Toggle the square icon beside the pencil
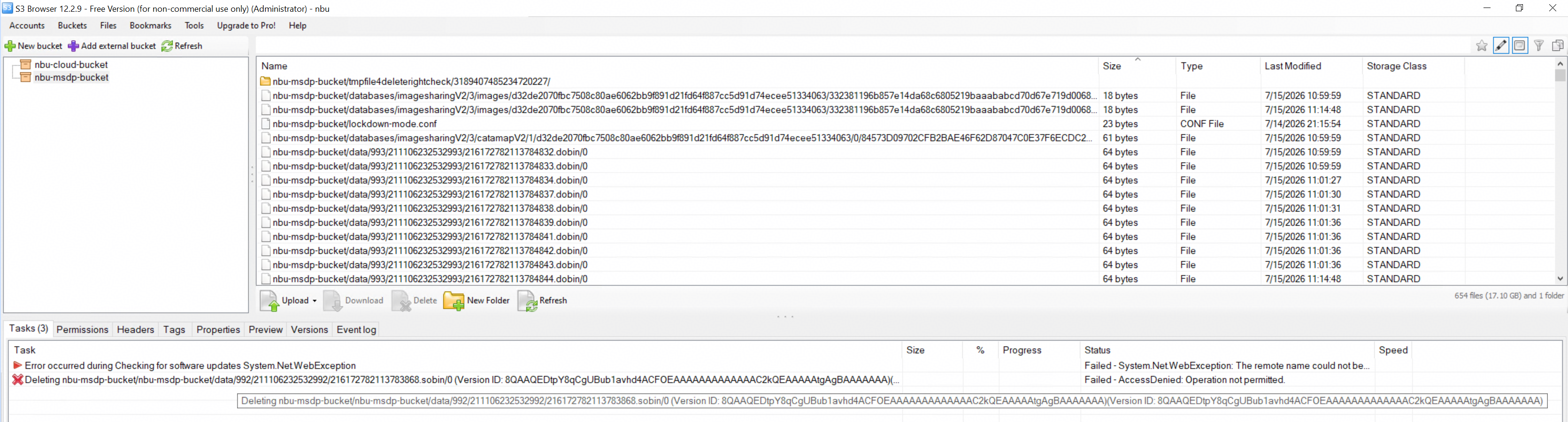 (x=1520, y=46)
